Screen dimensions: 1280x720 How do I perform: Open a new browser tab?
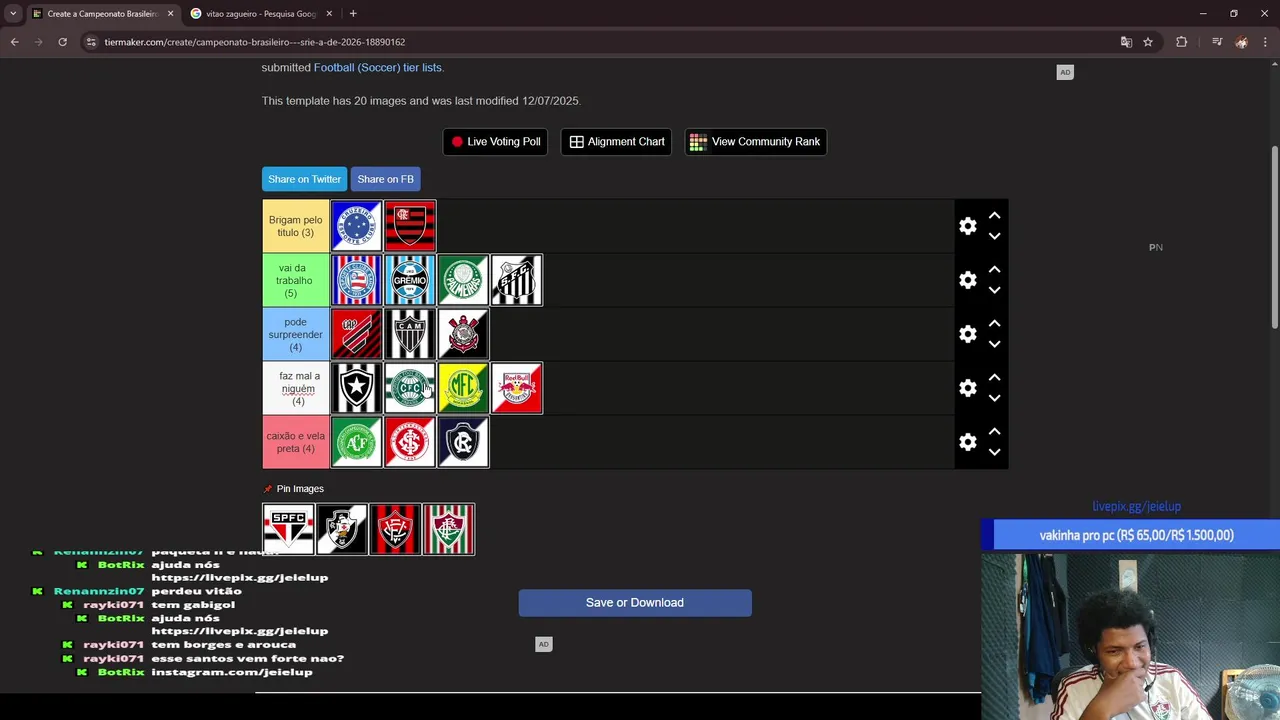tap(353, 14)
